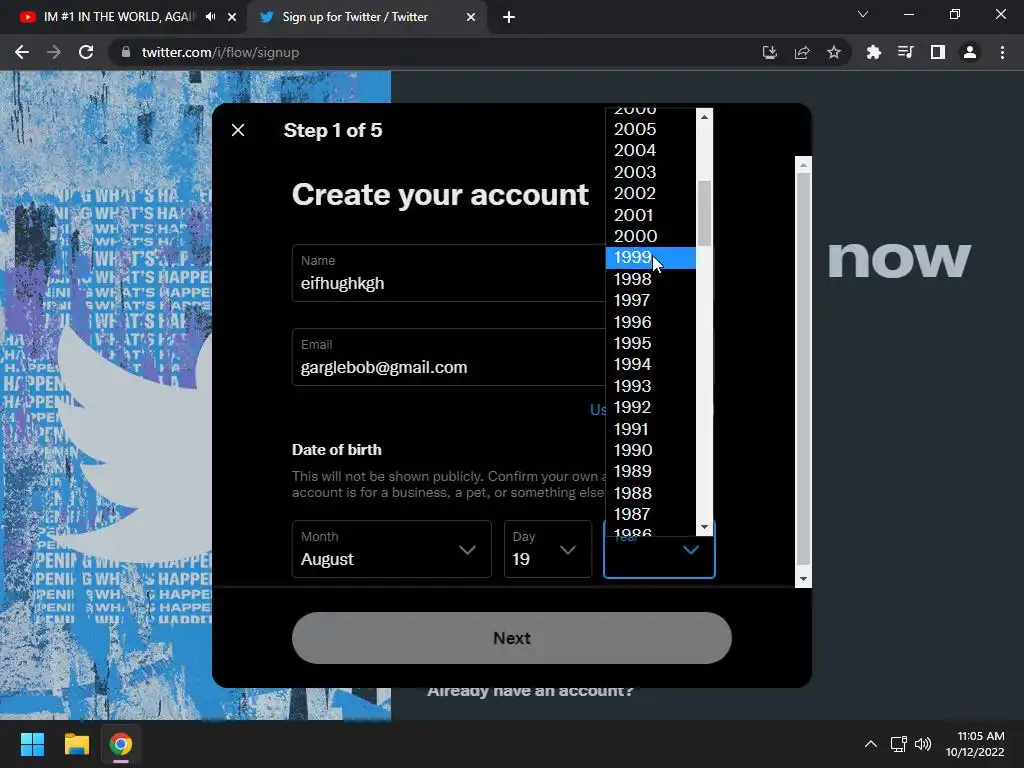Screen dimensions: 1024x768
Task: Click the dialog scrollbar down arrow
Action: pyautogui.click(x=803, y=579)
